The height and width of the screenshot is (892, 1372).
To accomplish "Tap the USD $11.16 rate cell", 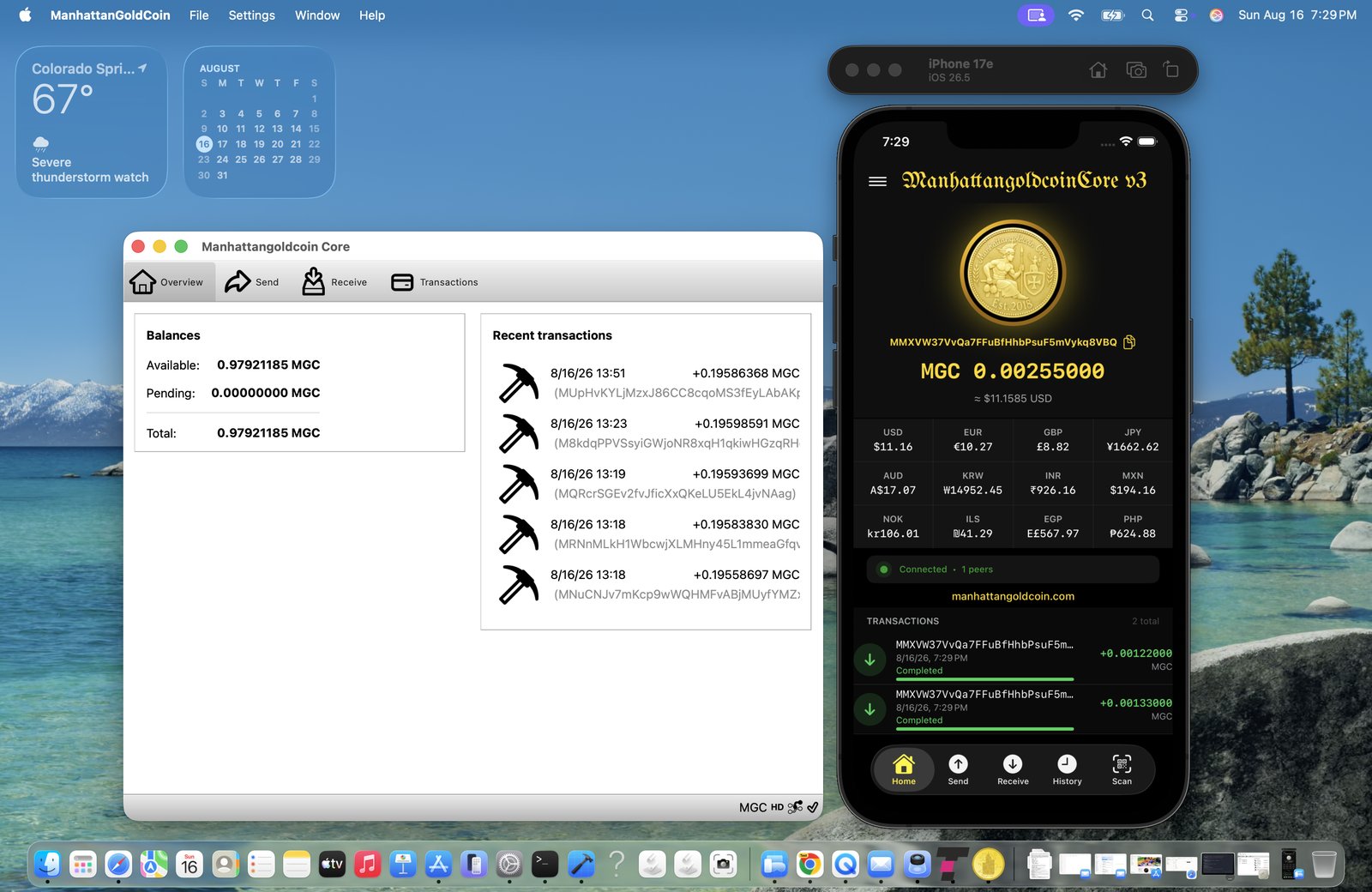I will coord(893,440).
